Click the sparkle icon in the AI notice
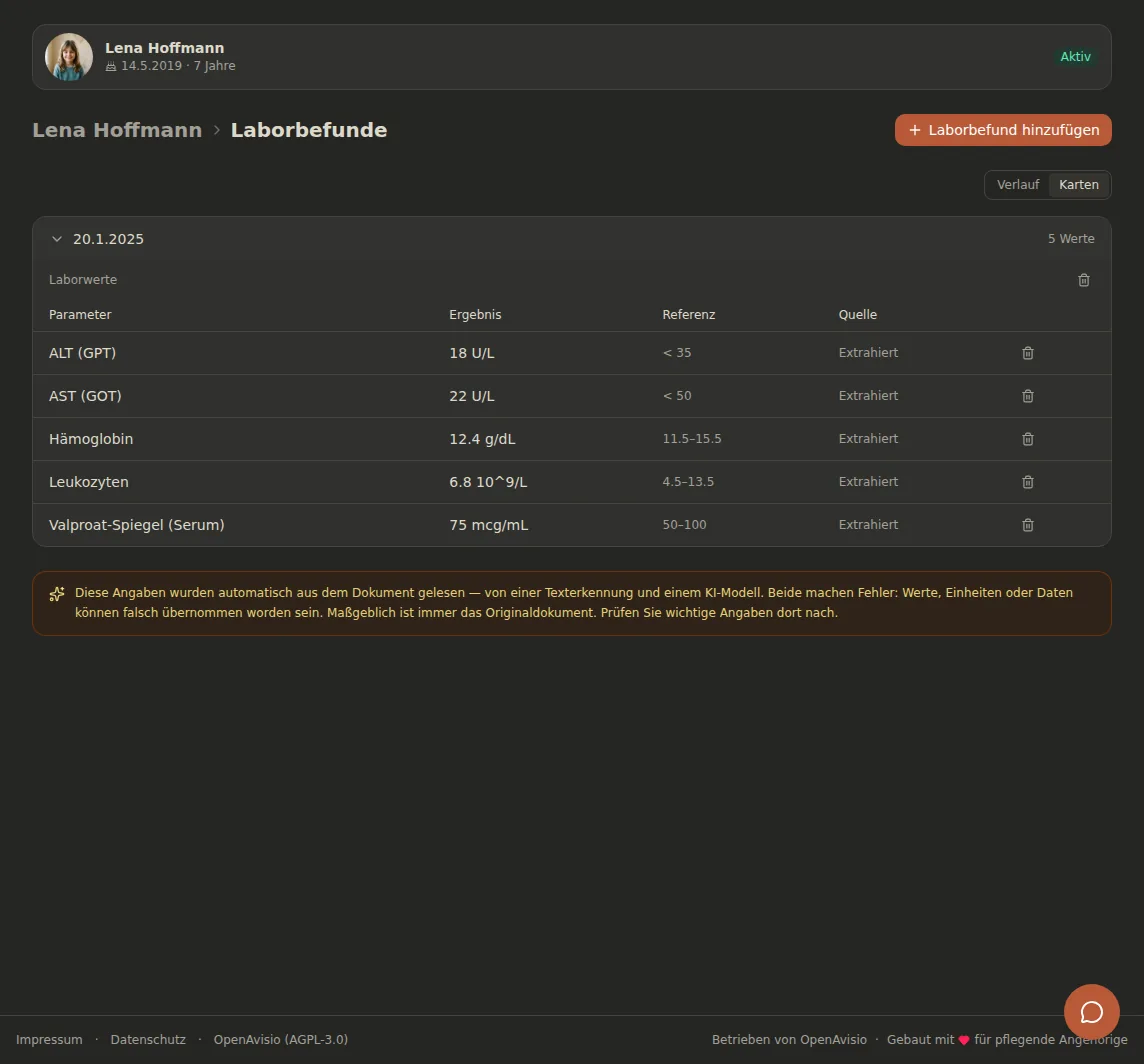 click(57, 594)
